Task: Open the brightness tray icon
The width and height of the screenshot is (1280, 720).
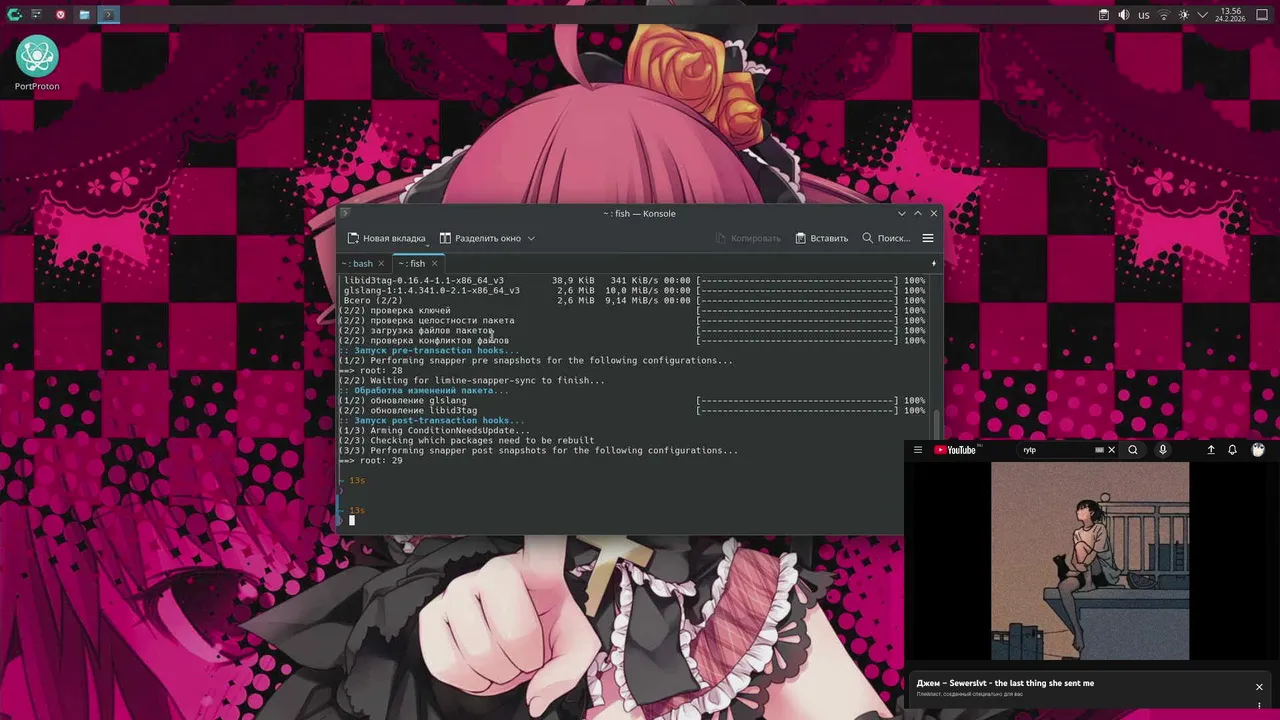Action: click(x=1184, y=15)
